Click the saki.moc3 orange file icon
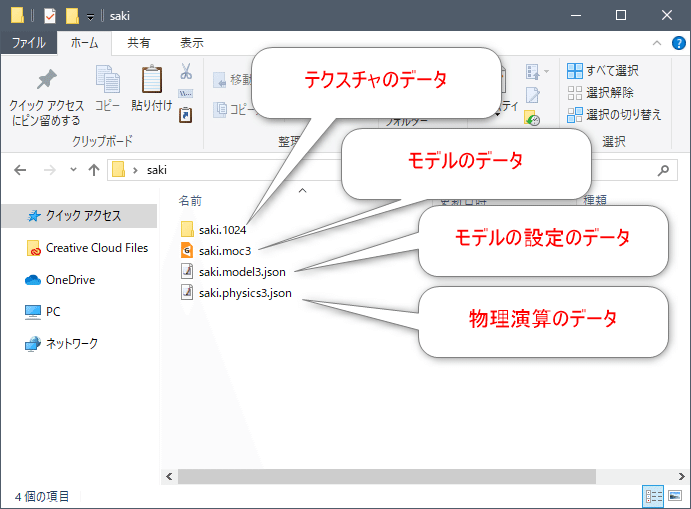 [187, 250]
